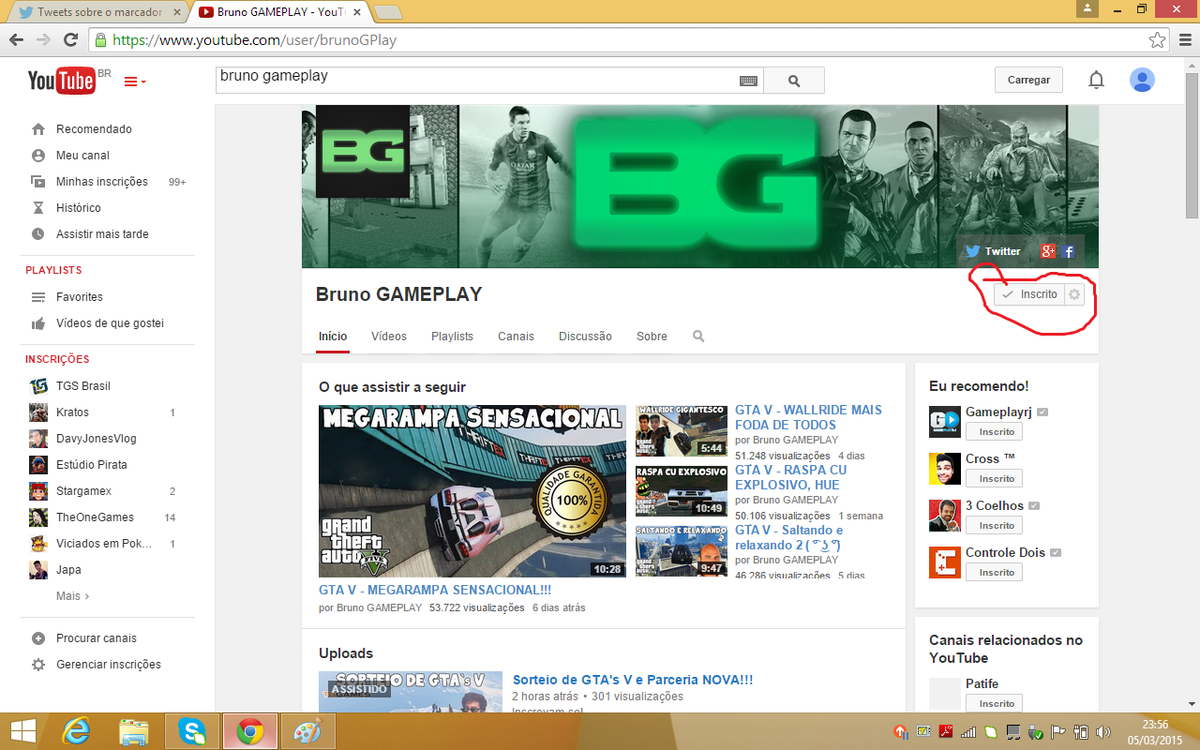This screenshot has height=750, width=1200.
Task: Open GTA V - MEGARAMPA SENSACIONAL!!! title link
Action: tap(435, 590)
